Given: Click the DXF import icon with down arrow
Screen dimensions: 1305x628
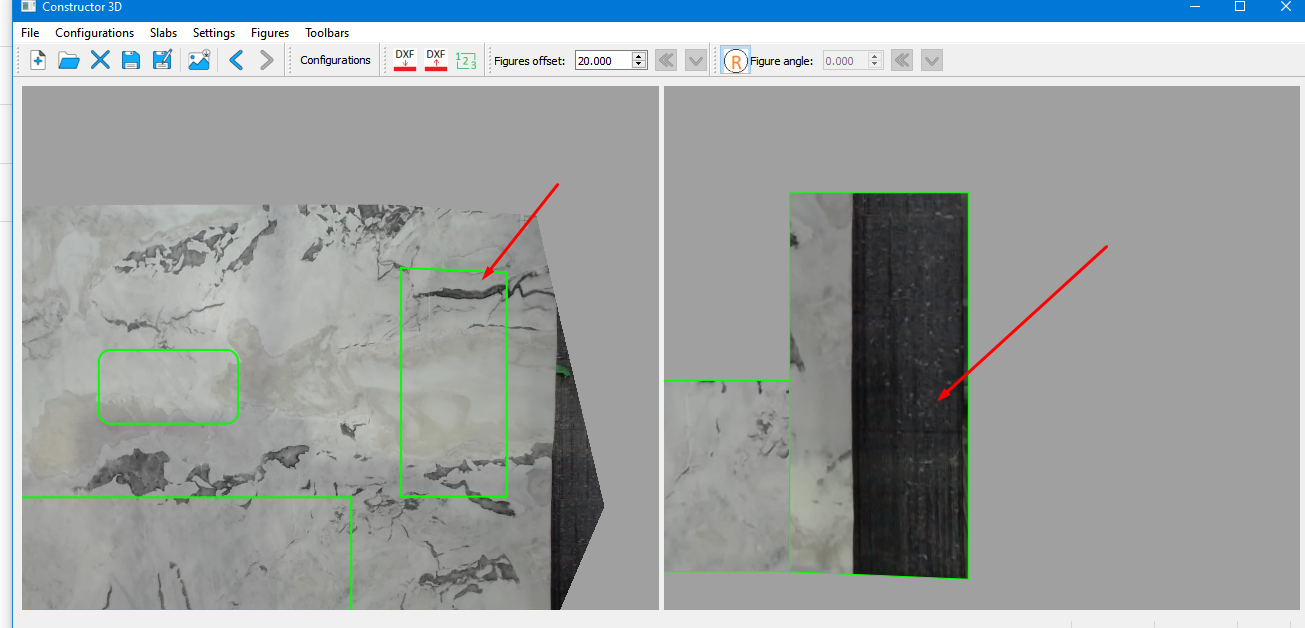Looking at the screenshot, I should [x=405, y=61].
